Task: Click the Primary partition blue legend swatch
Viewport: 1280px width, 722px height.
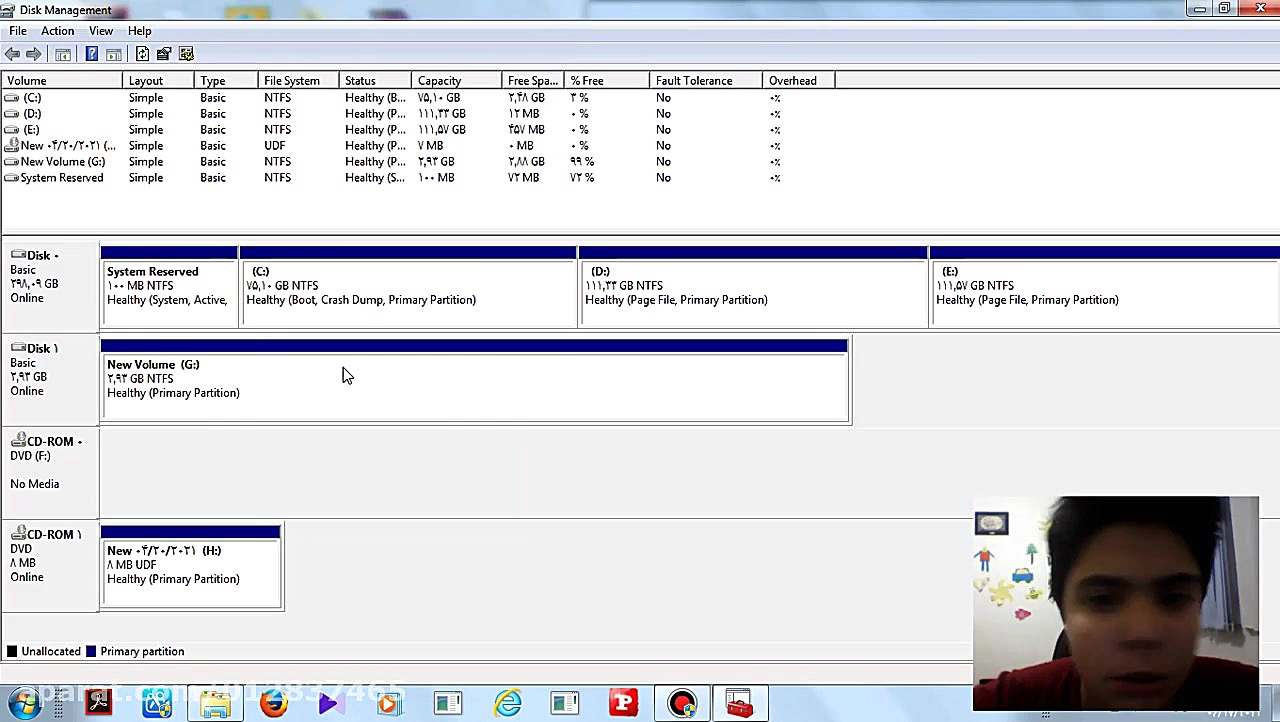Action: coord(91,652)
